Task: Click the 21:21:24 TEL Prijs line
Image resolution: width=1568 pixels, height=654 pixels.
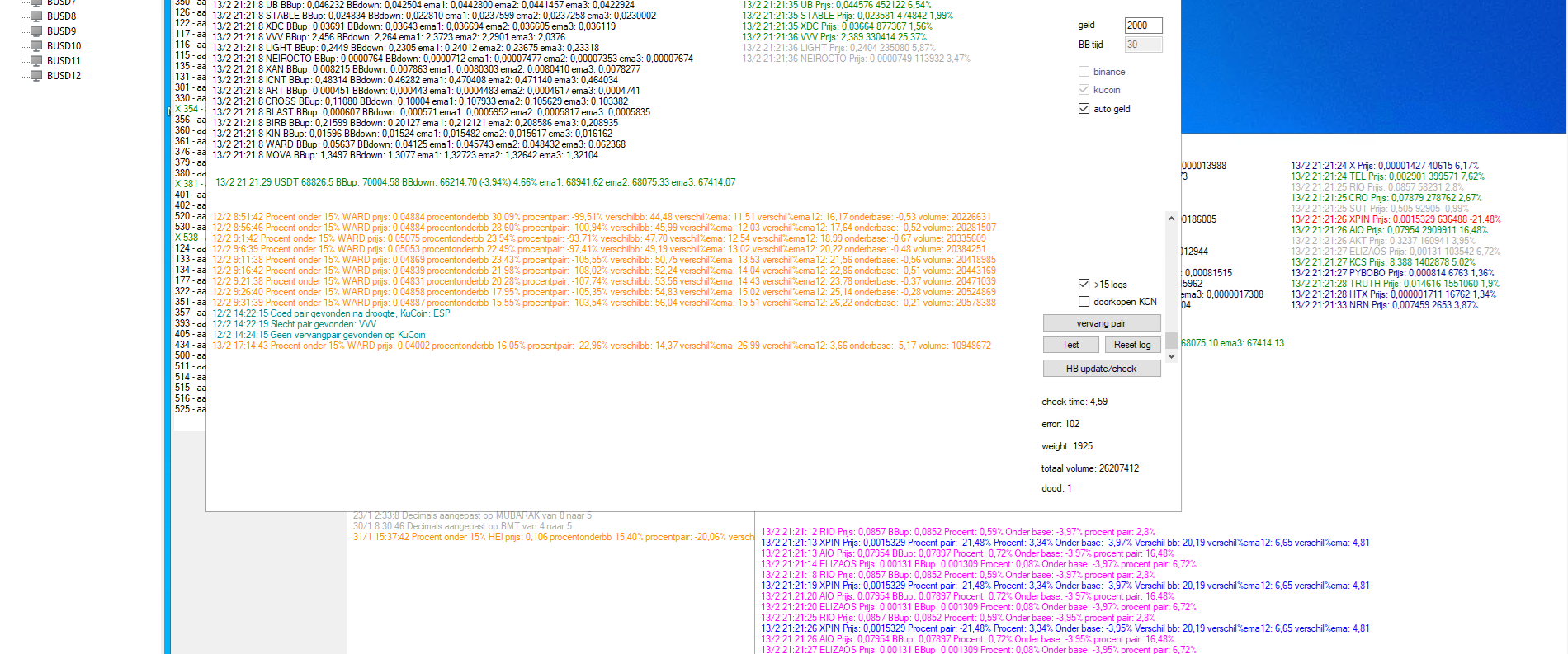Action: pyautogui.click(x=1387, y=176)
